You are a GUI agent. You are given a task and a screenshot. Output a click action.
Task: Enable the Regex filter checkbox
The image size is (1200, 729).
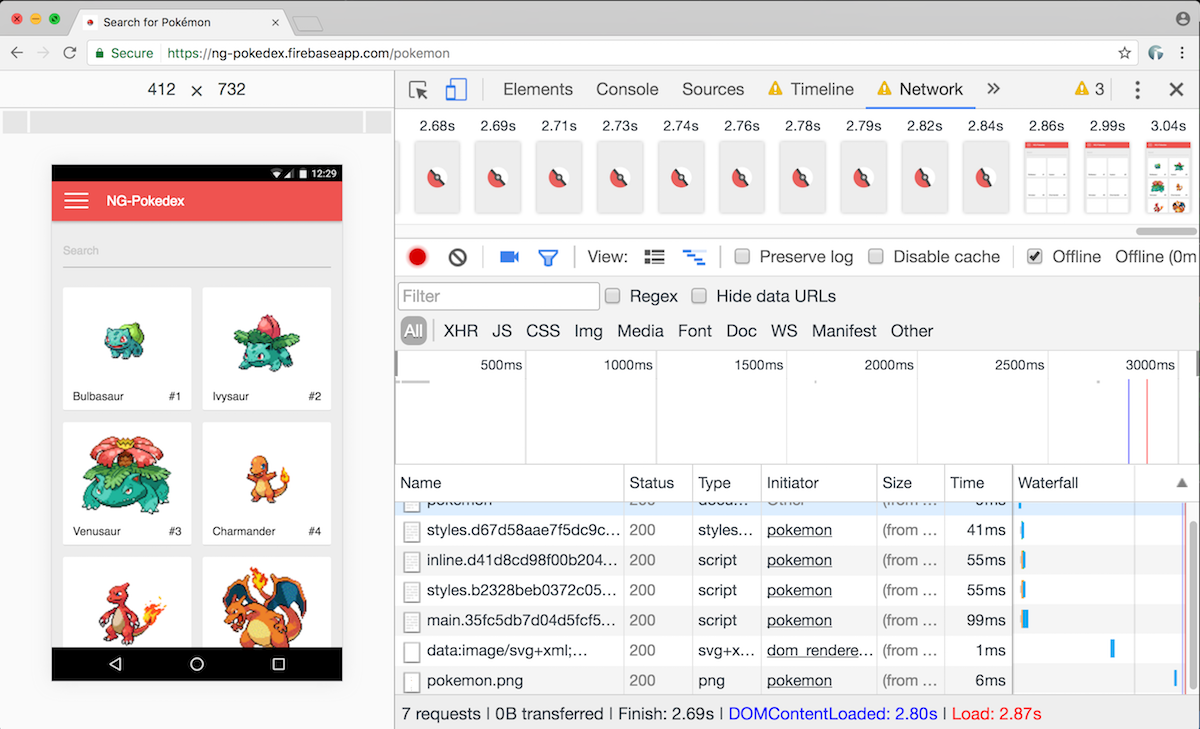pos(613,296)
